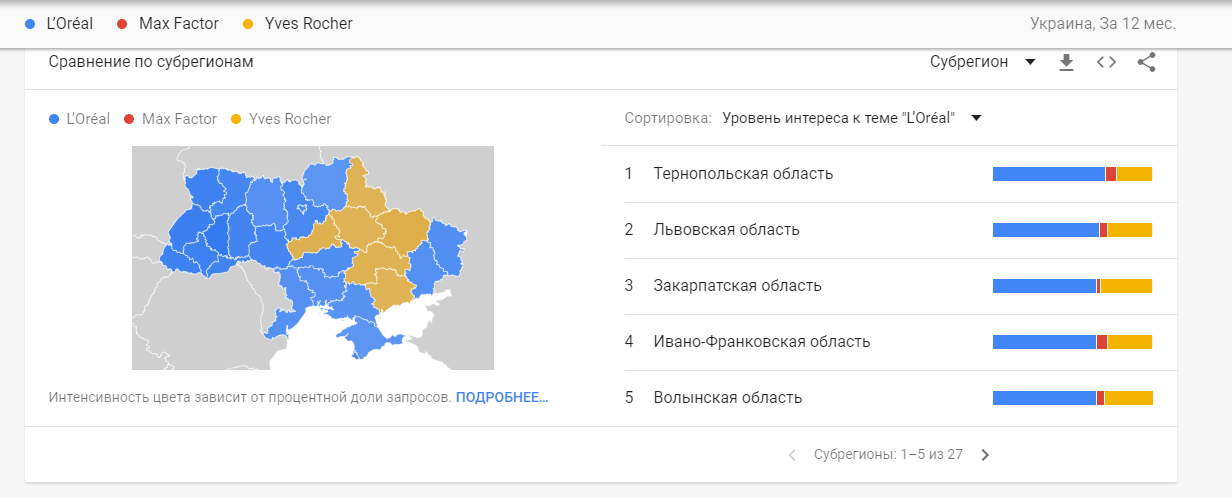Click "Украина, За 12 мес." header text
The width and height of the screenshot is (1232, 498).
(1102, 22)
